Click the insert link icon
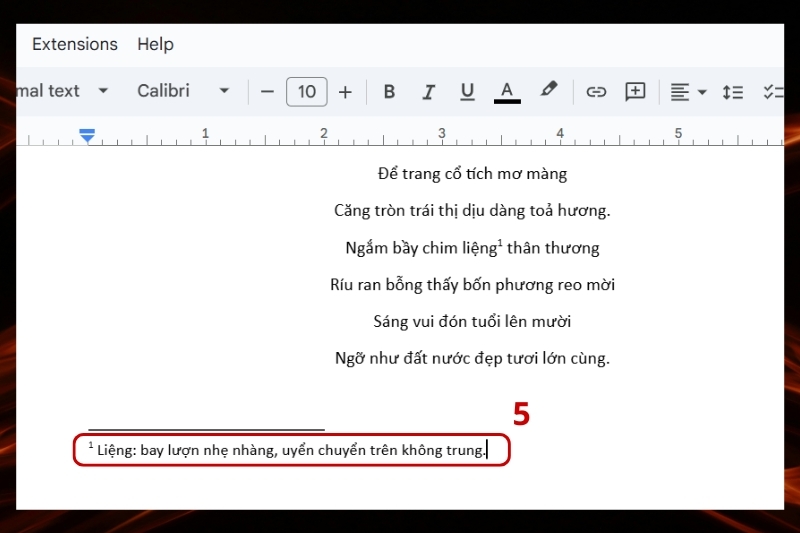 pos(596,92)
